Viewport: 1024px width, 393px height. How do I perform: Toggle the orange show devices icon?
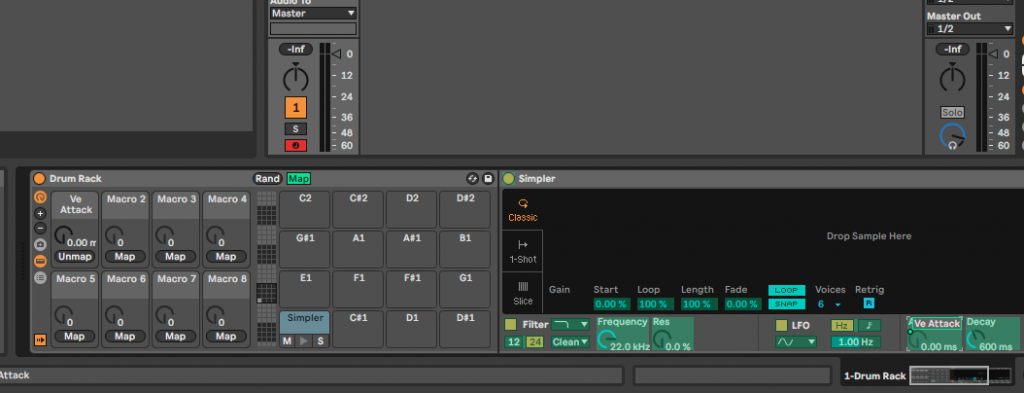pos(40,340)
